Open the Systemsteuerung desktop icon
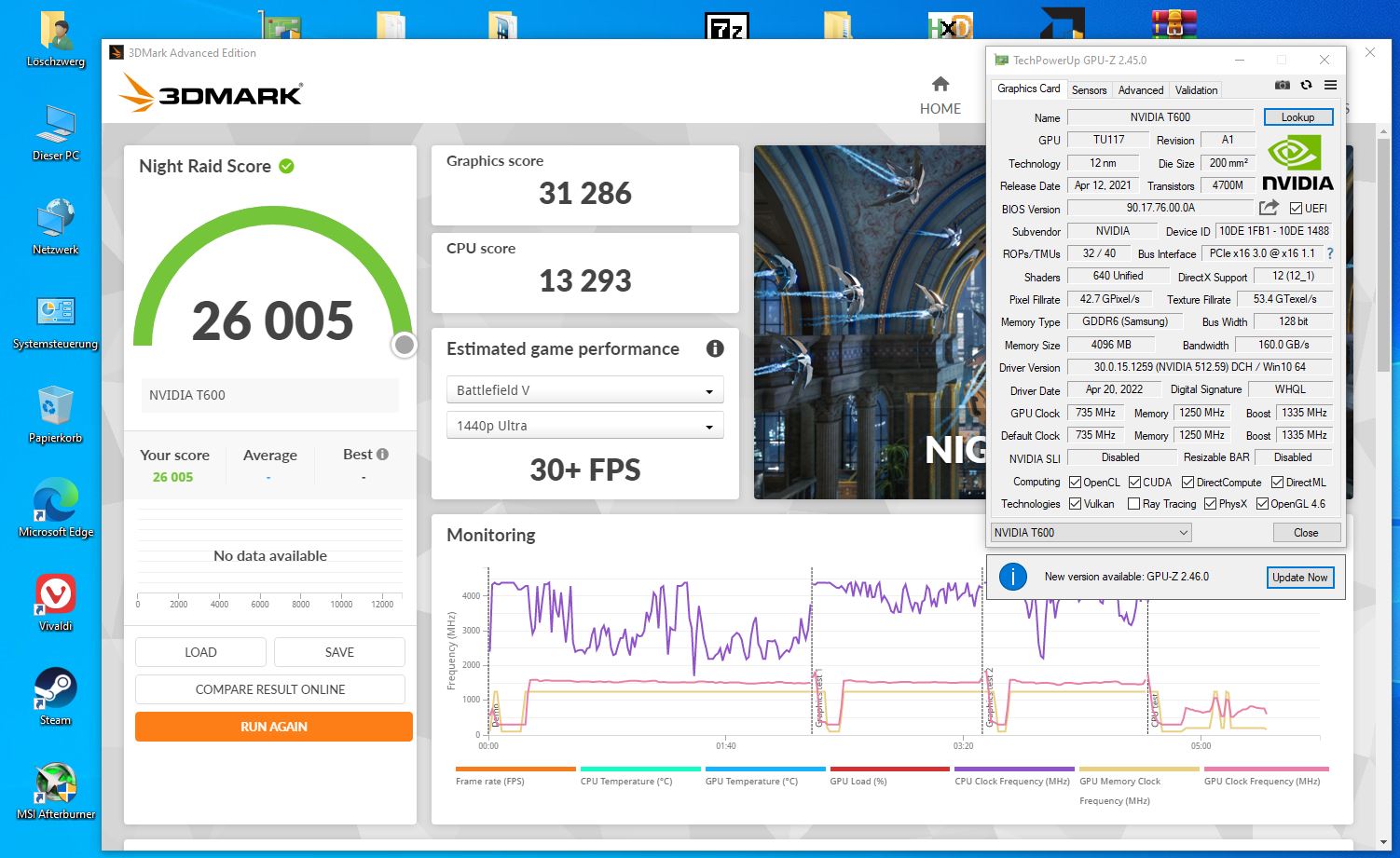The height and width of the screenshot is (858, 1400). (x=56, y=322)
